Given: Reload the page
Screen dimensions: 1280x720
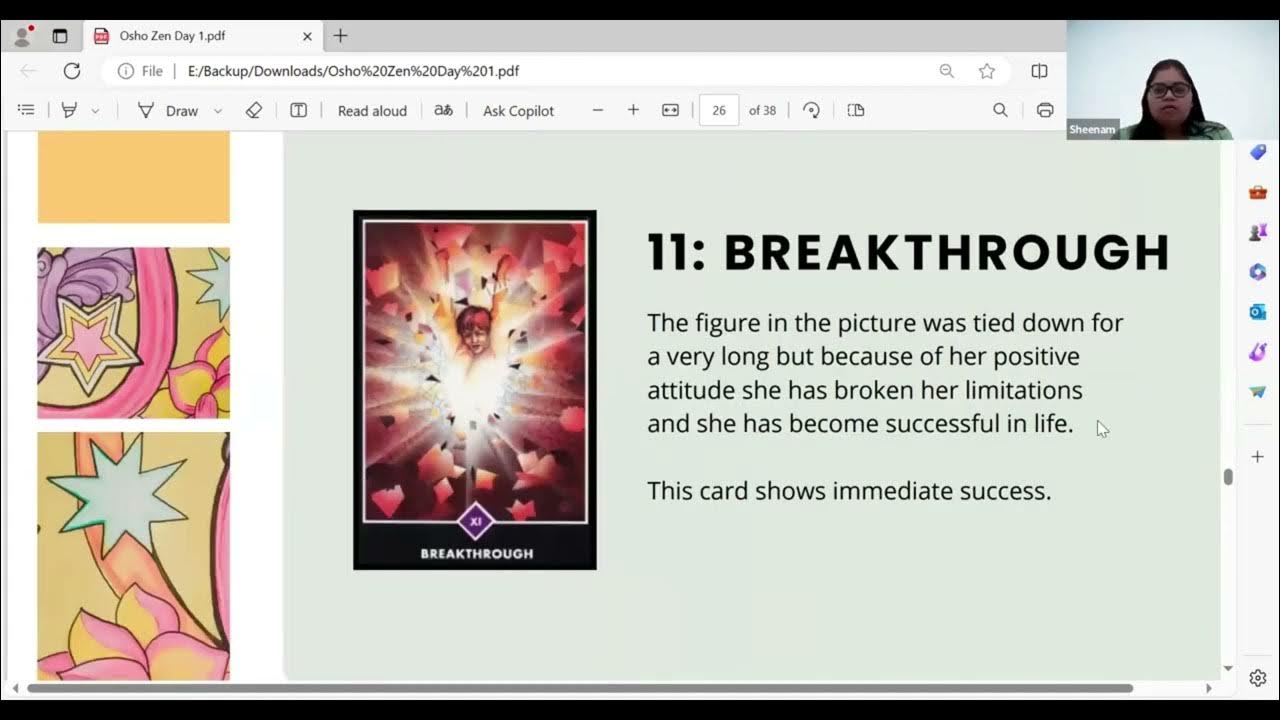Looking at the screenshot, I should coord(72,71).
